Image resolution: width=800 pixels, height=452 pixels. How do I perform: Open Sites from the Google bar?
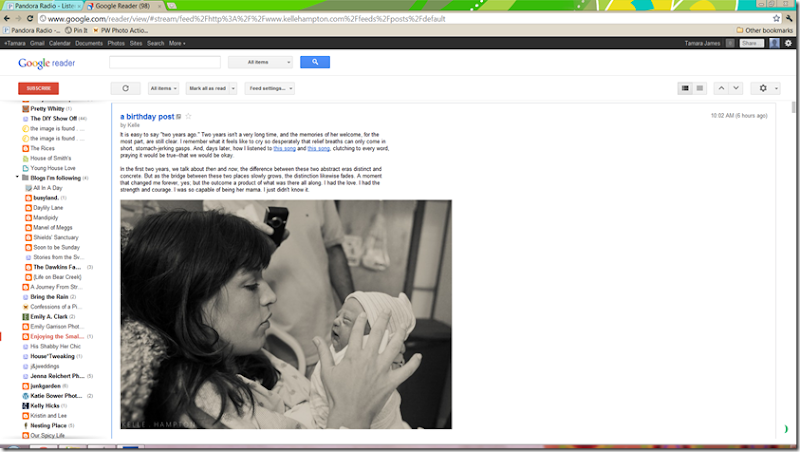pos(136,43)
